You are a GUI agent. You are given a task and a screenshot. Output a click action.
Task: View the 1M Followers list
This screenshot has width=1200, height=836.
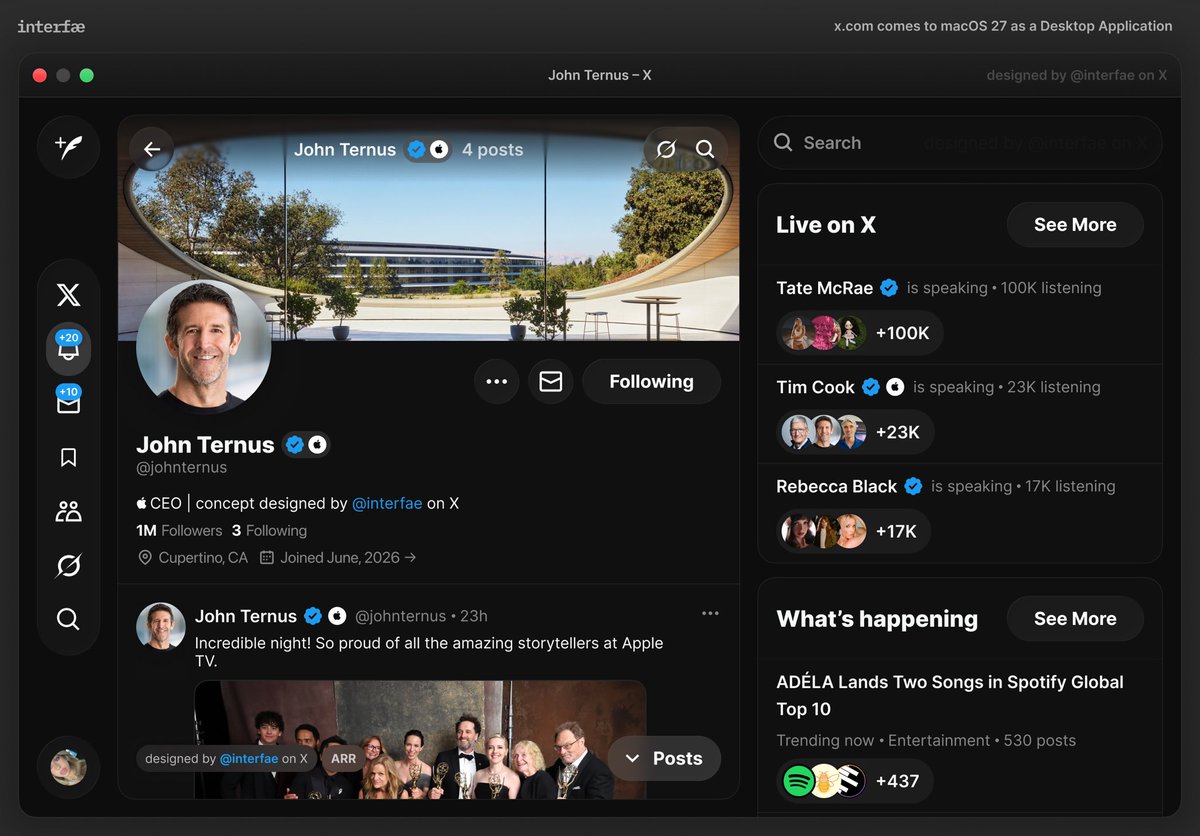(x=179, y=530)
